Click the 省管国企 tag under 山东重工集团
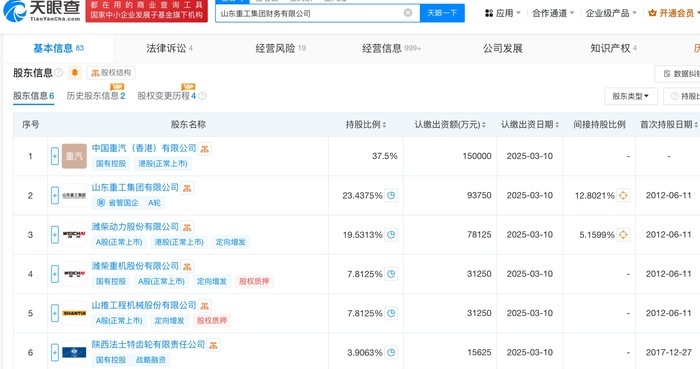 pyautogui.click(x=118, y=203)
